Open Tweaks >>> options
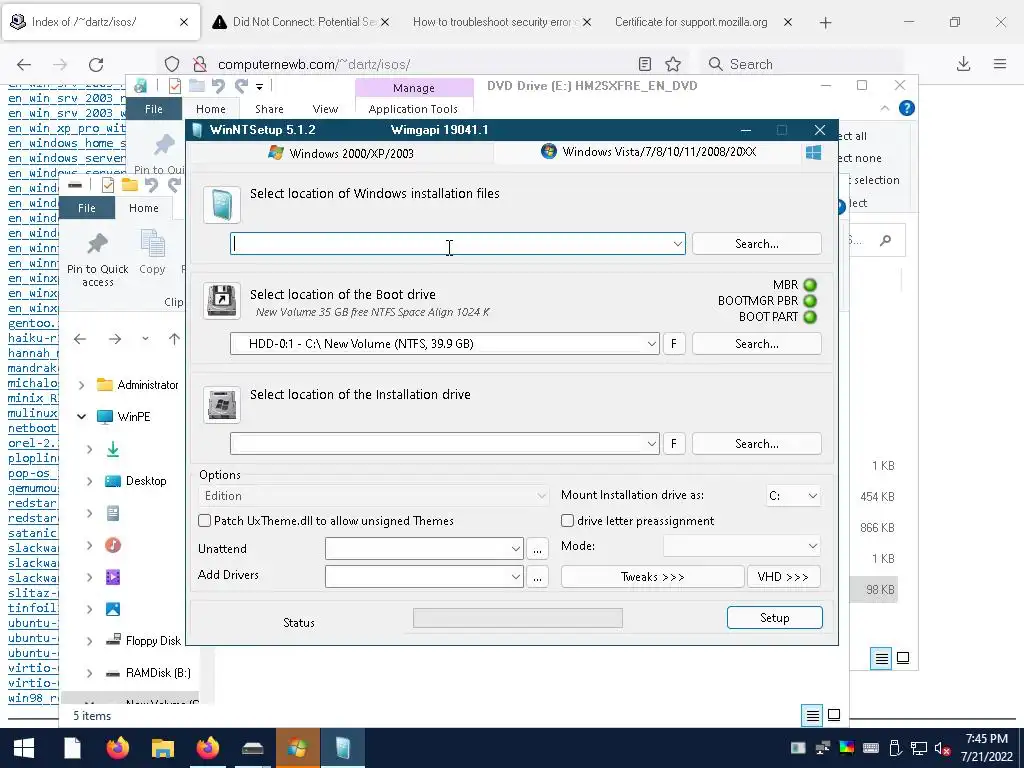Screen dimensions: 1024x768 pyautogui.click(x=652, y=577)
